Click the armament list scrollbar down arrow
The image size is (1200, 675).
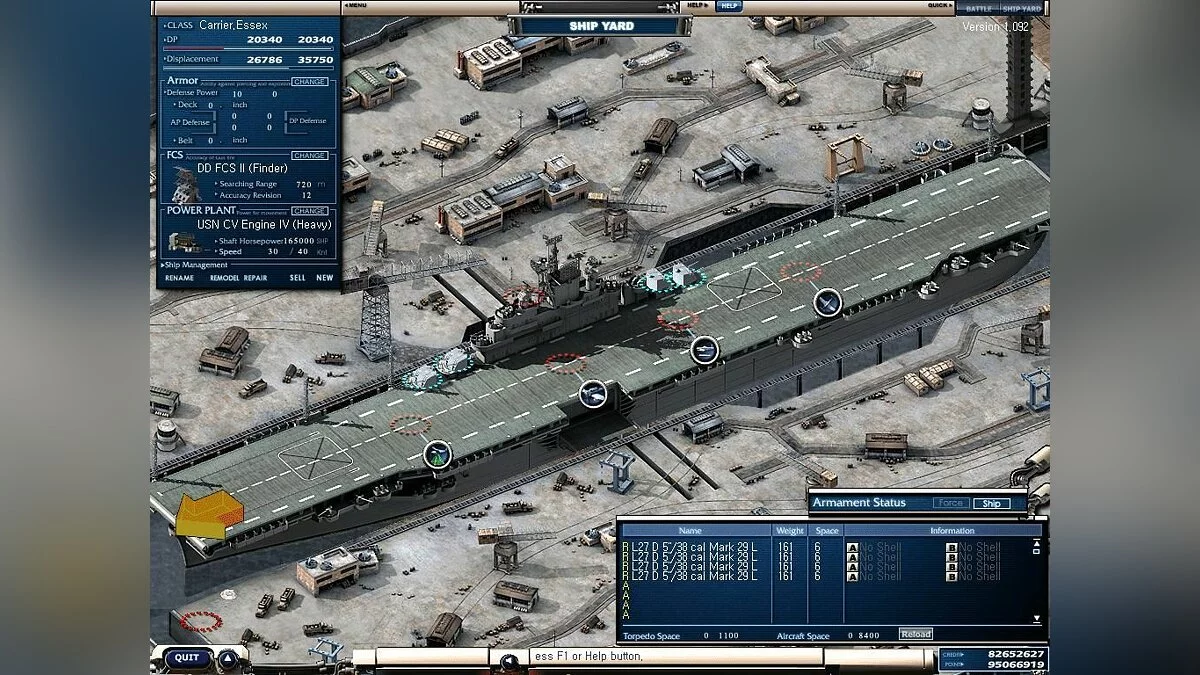pos(1037,619)
